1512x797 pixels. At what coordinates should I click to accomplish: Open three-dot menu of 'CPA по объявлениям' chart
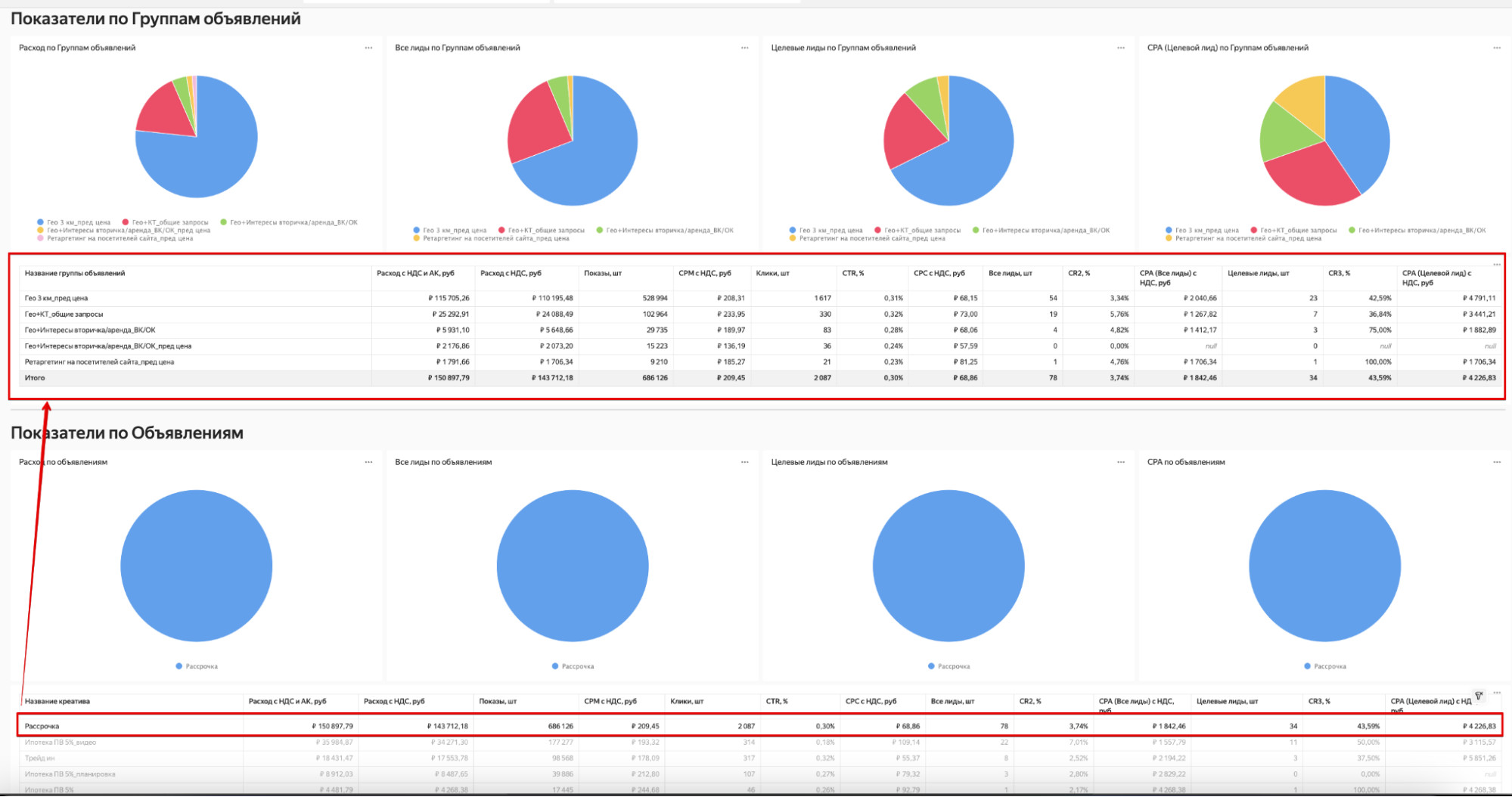[1496, 462]
